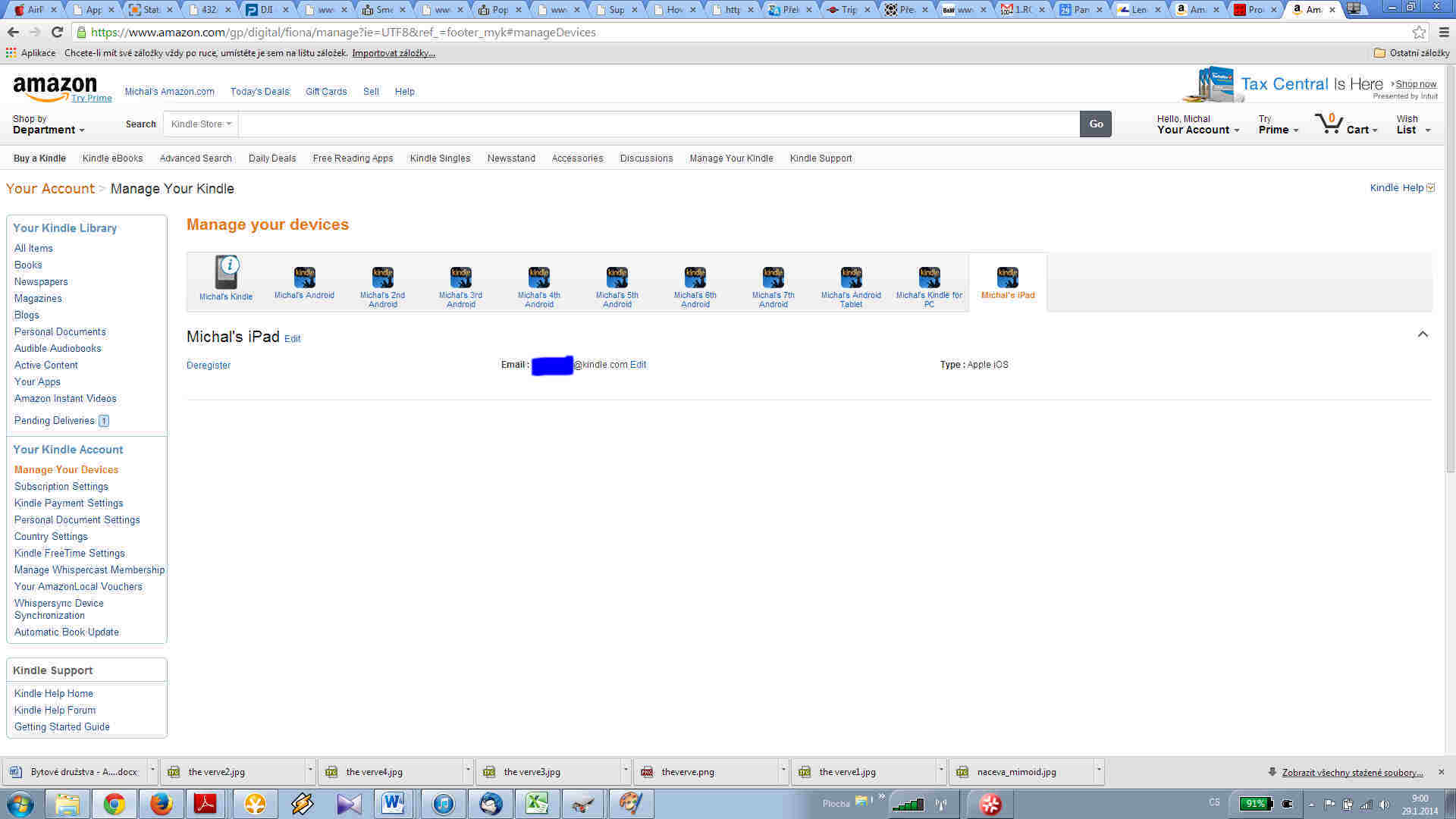Expand Try Prime dropdown
The width and height of the screenshot is (1456, 819).
tap(1279, 124)
